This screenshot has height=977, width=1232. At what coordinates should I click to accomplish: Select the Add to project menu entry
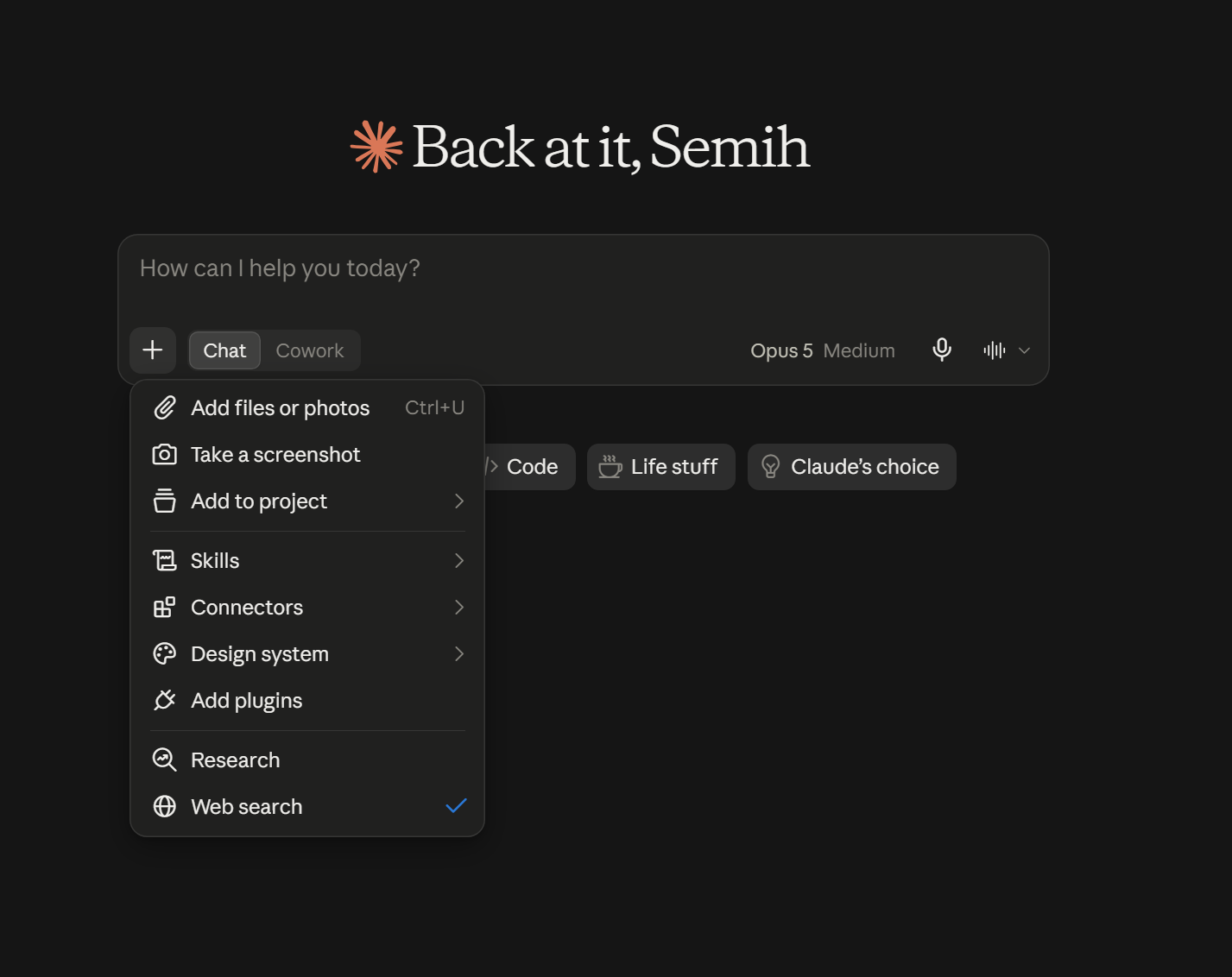coord(307,501)
